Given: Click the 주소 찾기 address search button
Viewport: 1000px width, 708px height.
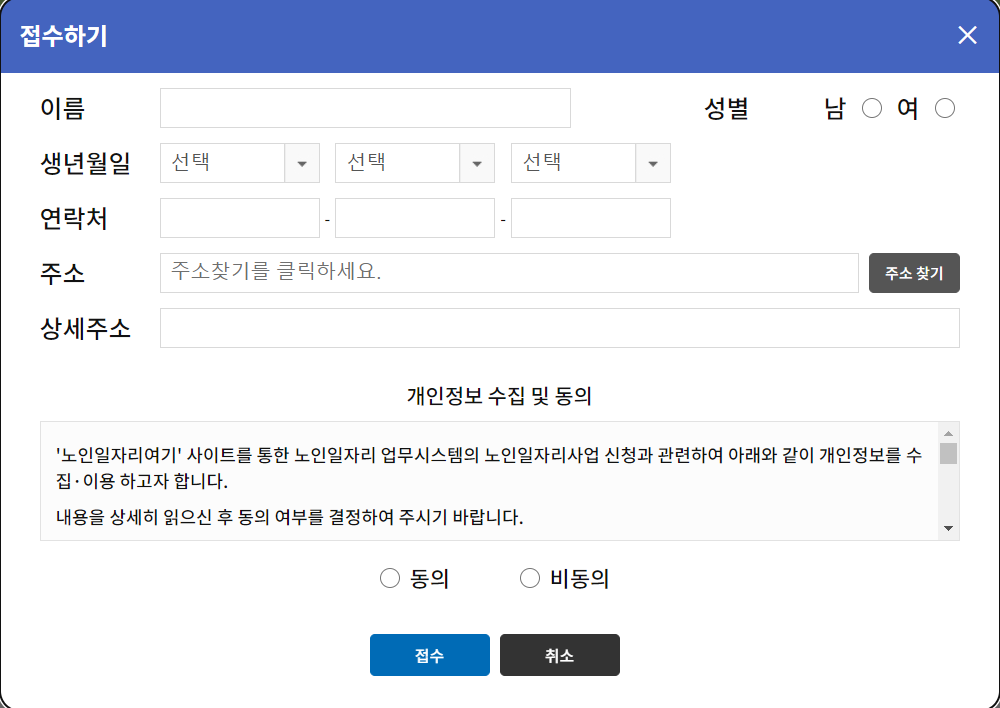Looking at the screenshot, I should pyautogui.click(x=913, y=272).
